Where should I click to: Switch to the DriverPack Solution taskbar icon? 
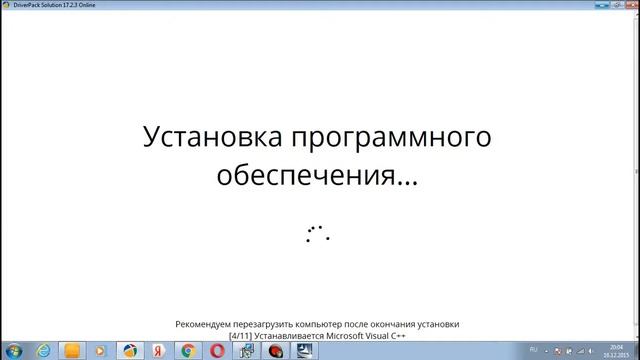(x=130, y=351)
